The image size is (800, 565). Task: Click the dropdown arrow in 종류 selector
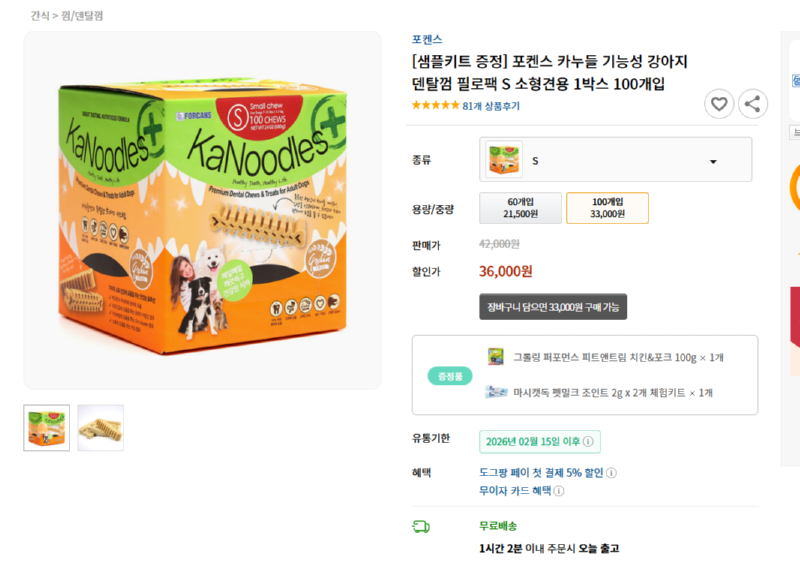pyautogui.click(x=713, y=162)
